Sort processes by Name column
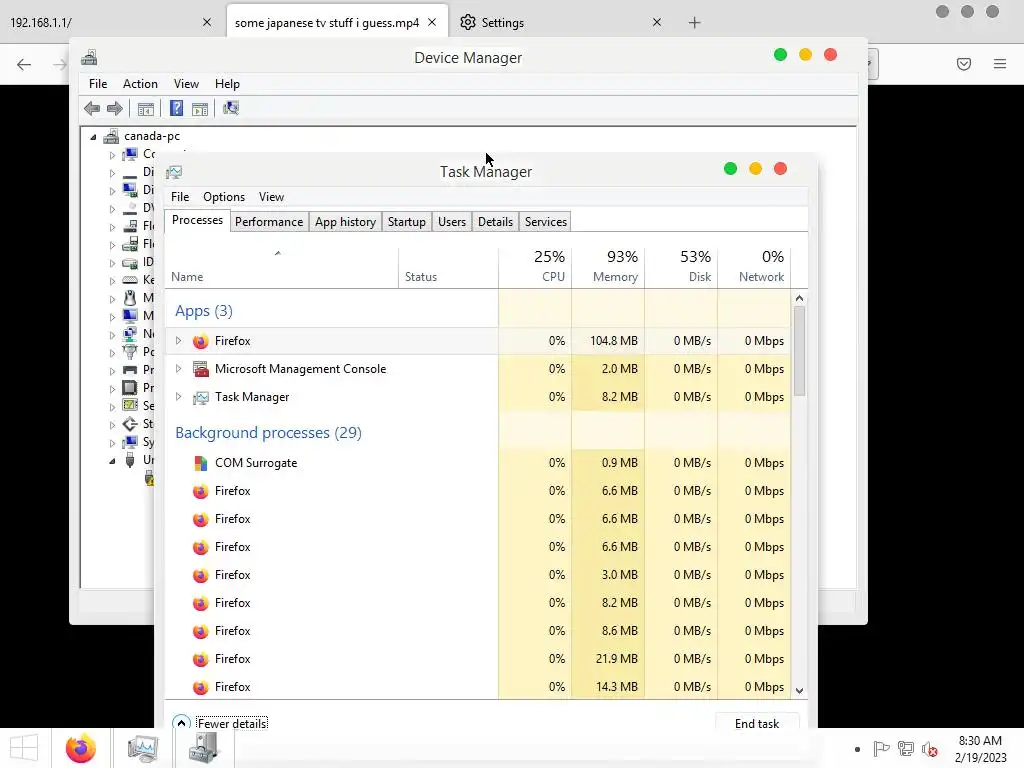1024x768 pixels. pos(281,268)
